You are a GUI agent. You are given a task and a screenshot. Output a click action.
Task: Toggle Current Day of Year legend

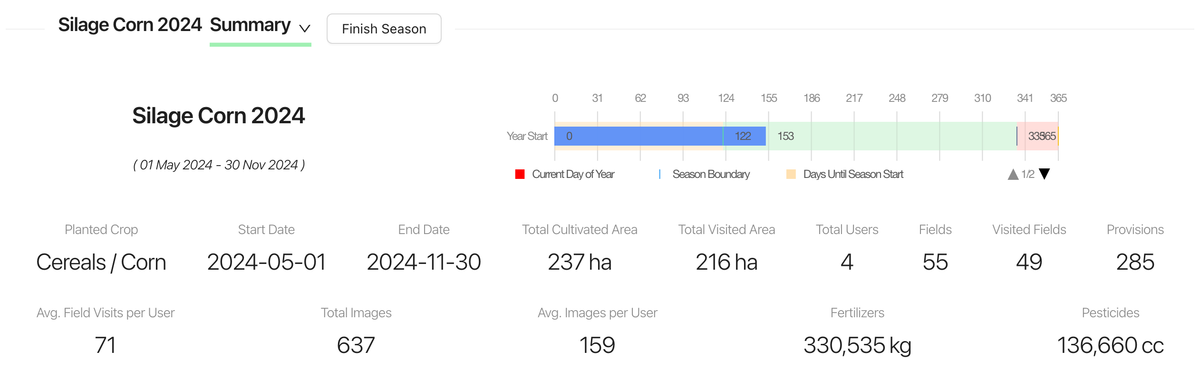pyautogui.click(x=565, y=174)
